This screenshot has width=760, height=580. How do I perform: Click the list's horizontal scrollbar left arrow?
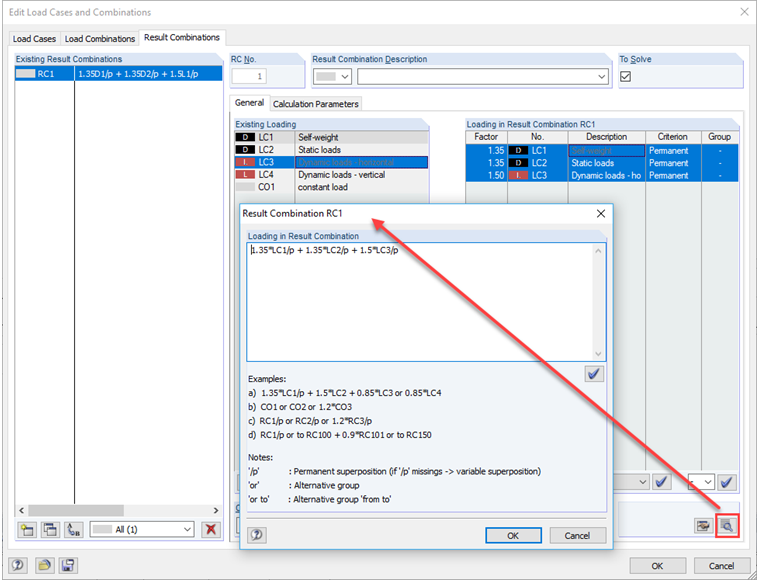coord(21,510)
